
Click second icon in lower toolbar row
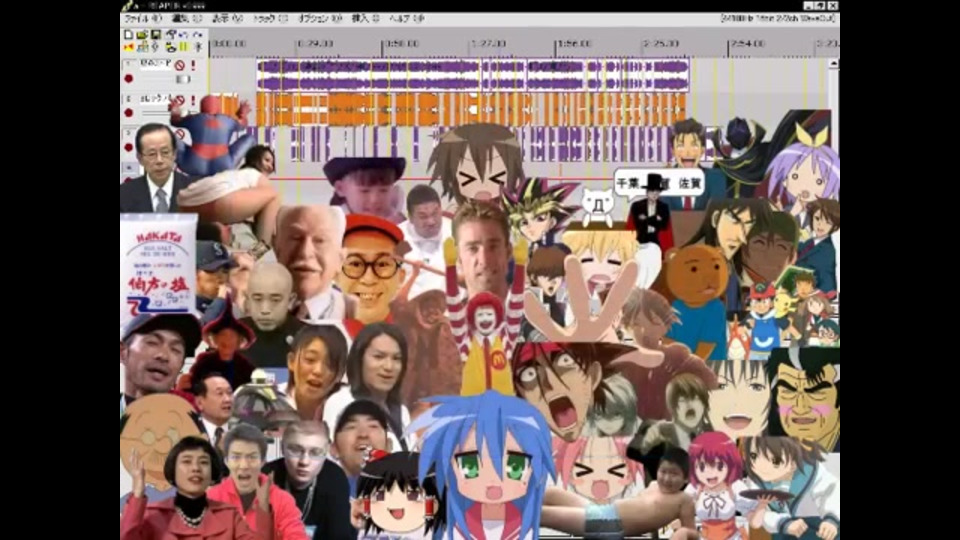pos(143,47)
